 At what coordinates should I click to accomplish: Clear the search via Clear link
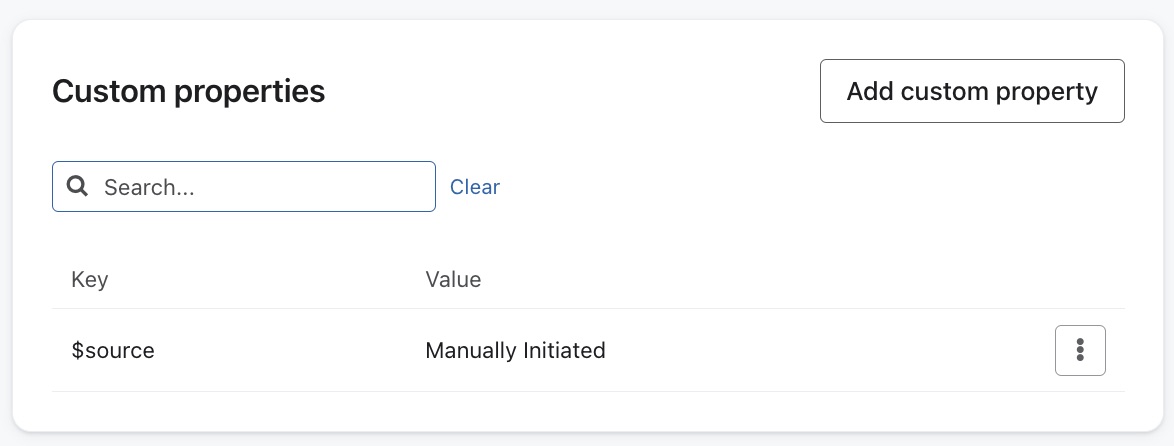click(x=475, y=187)
